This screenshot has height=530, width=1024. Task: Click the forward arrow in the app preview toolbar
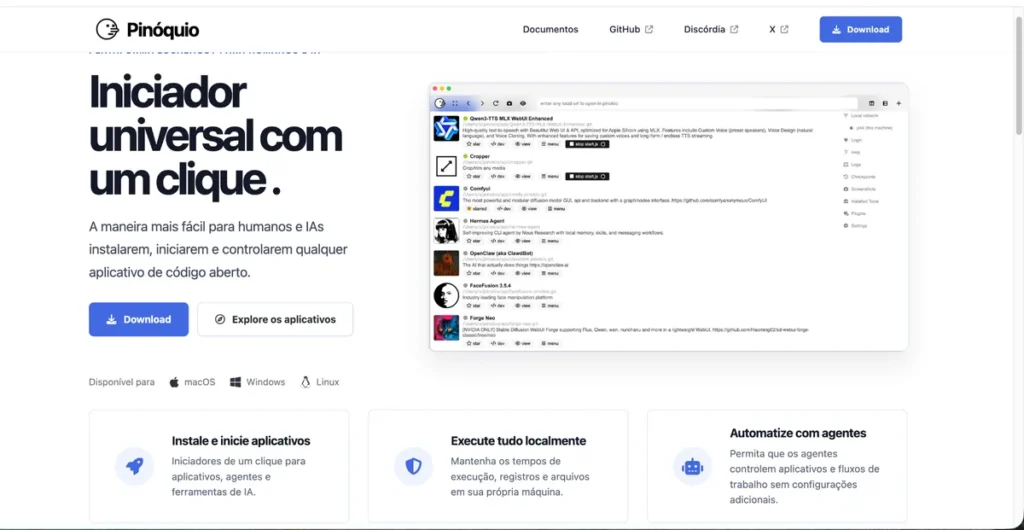(x=483, y=103)
